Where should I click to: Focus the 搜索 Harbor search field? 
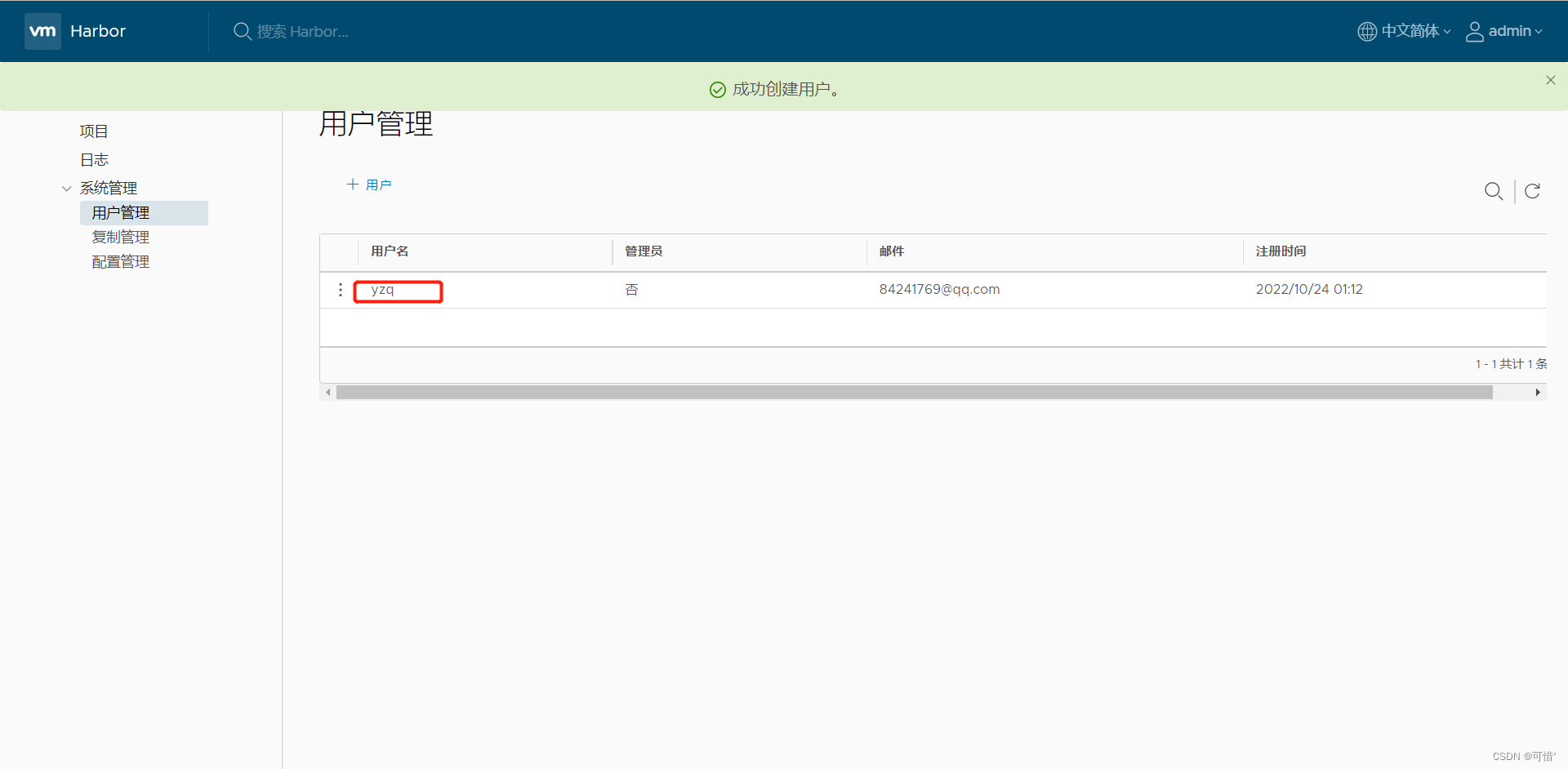click(x=302, y=31)
